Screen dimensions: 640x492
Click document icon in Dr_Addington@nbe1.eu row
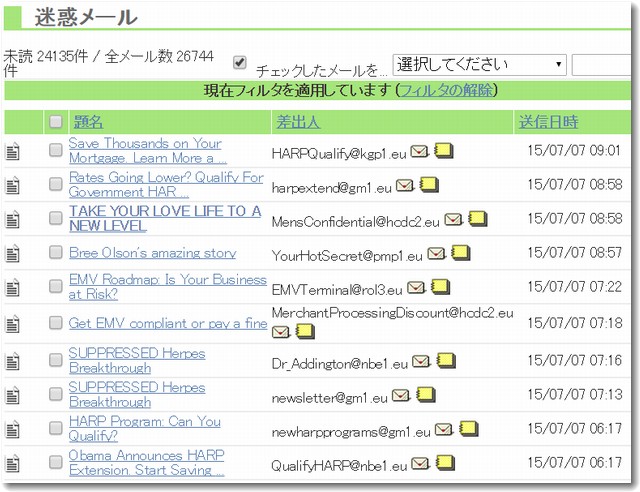click(12, 361)
